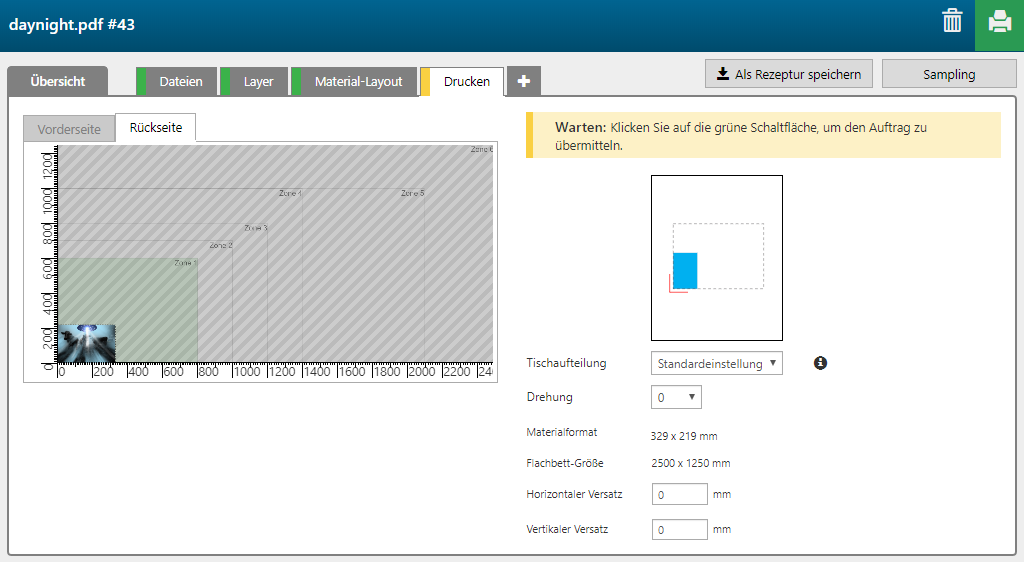Open the Drehung rotation dropdown
This screenshot has width=1024, height=562.
point(676,397)
